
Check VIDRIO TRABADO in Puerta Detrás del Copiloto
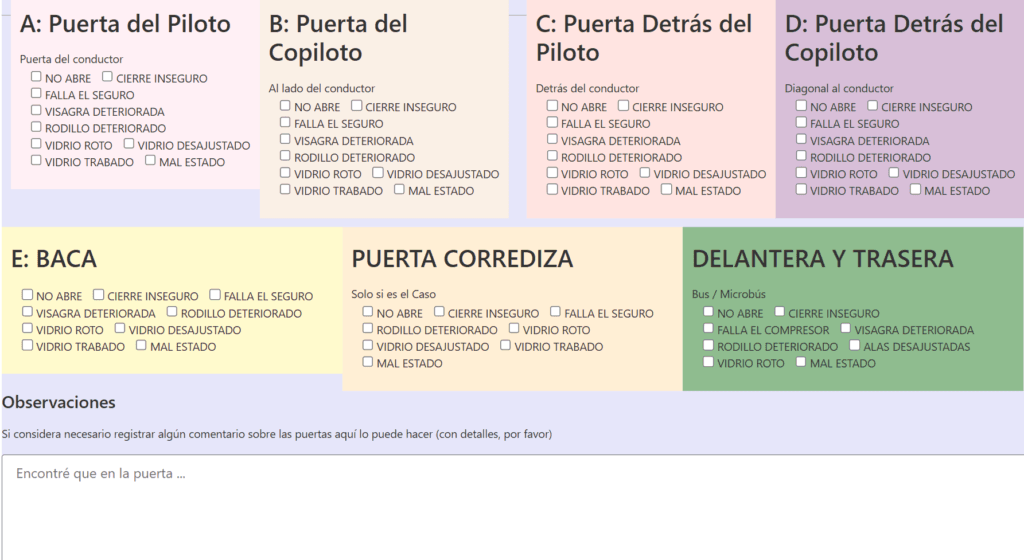coord(801,190)
